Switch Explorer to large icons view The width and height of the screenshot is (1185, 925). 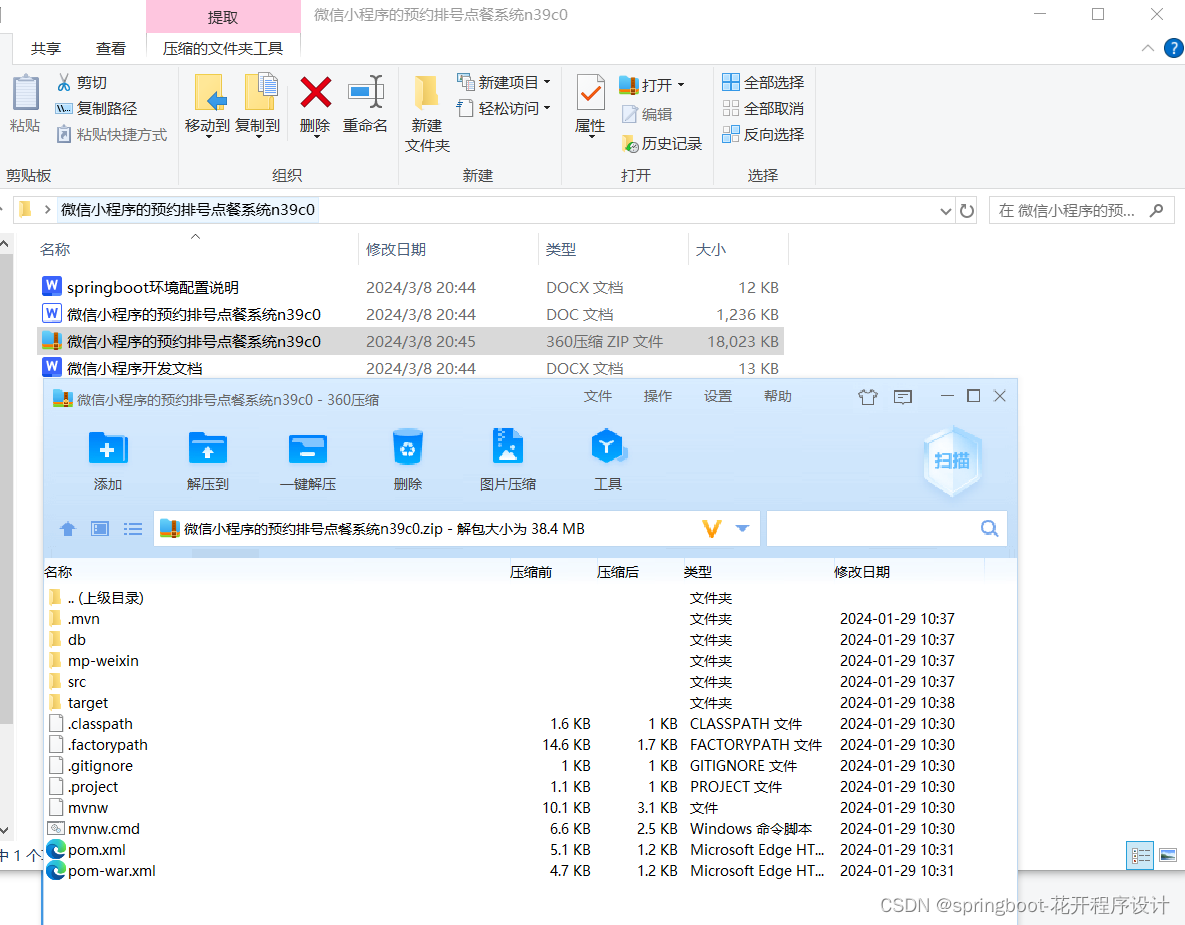1168,855
